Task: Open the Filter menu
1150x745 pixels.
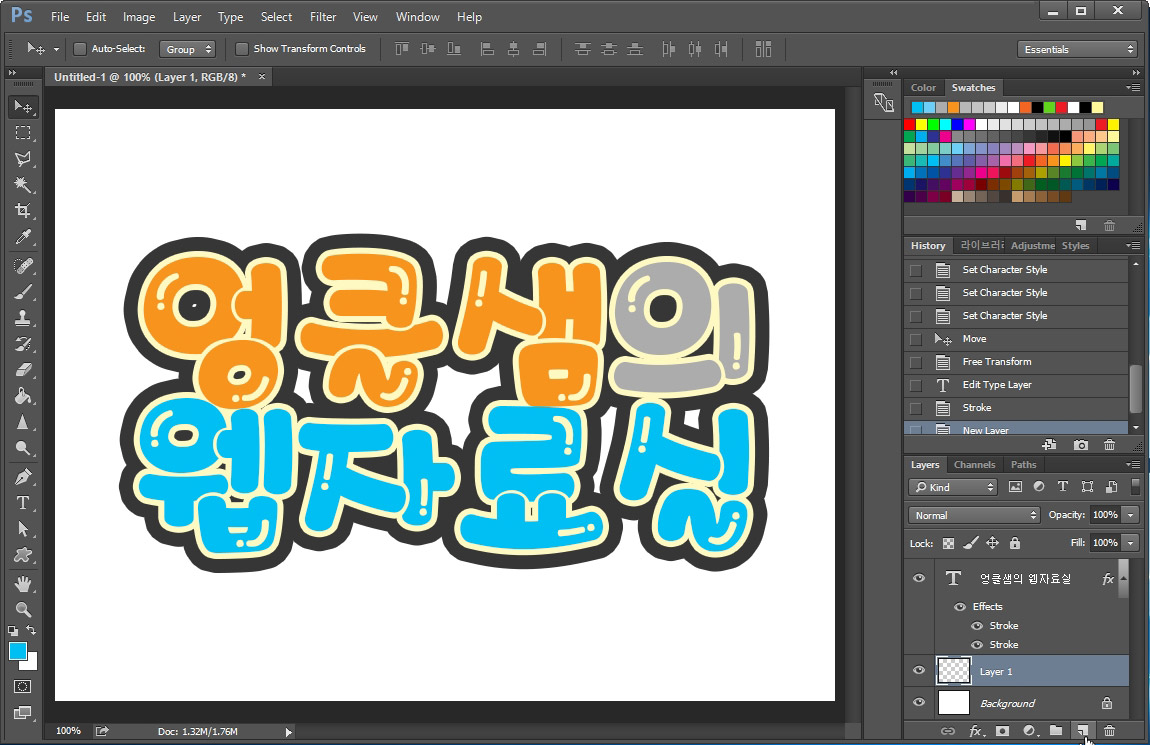Action: [x=323, y=17]
